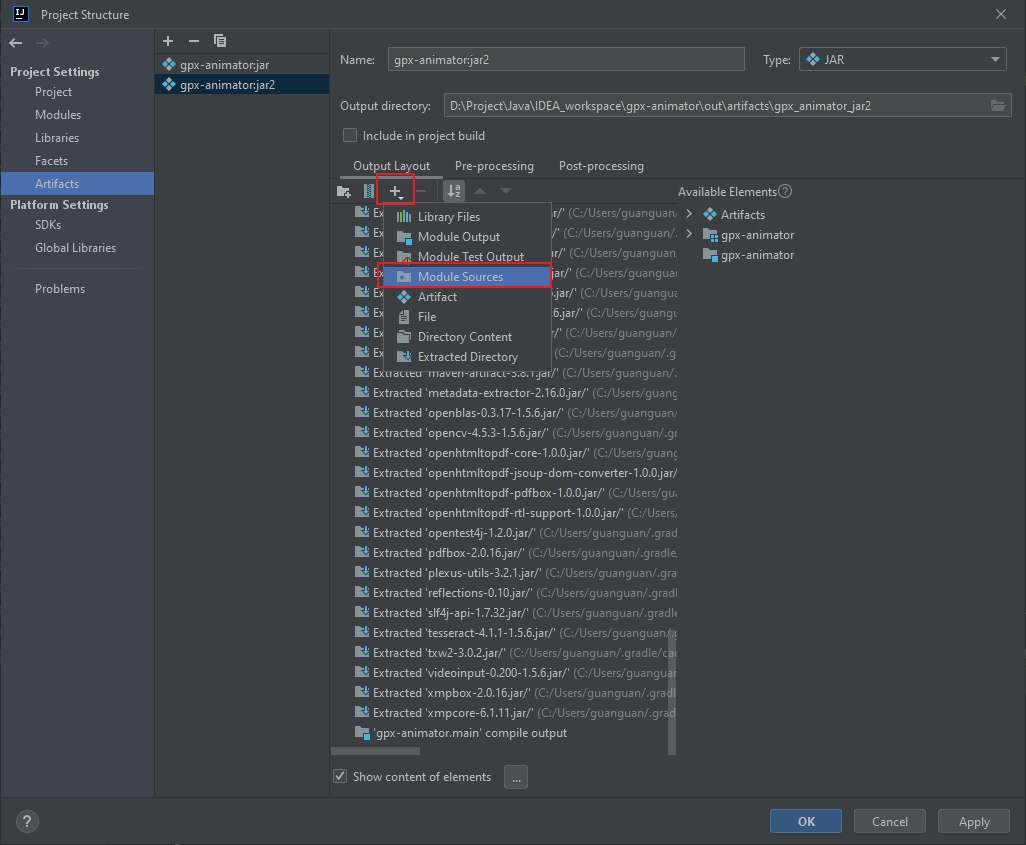
Task: Move element down arrow in layout toolbar
Action: pyautogui.click(x=506, y=191)
